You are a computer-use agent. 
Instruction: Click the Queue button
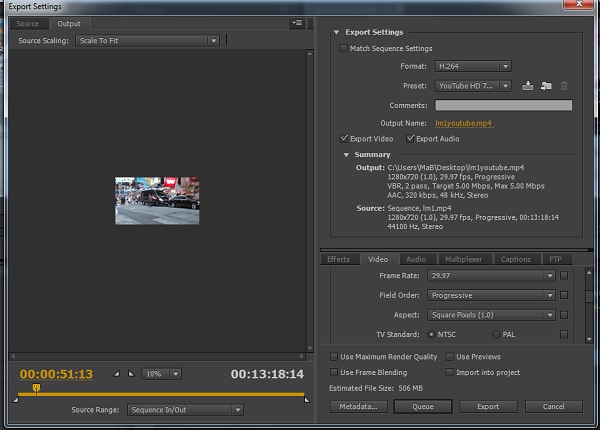tap(421, 407)
